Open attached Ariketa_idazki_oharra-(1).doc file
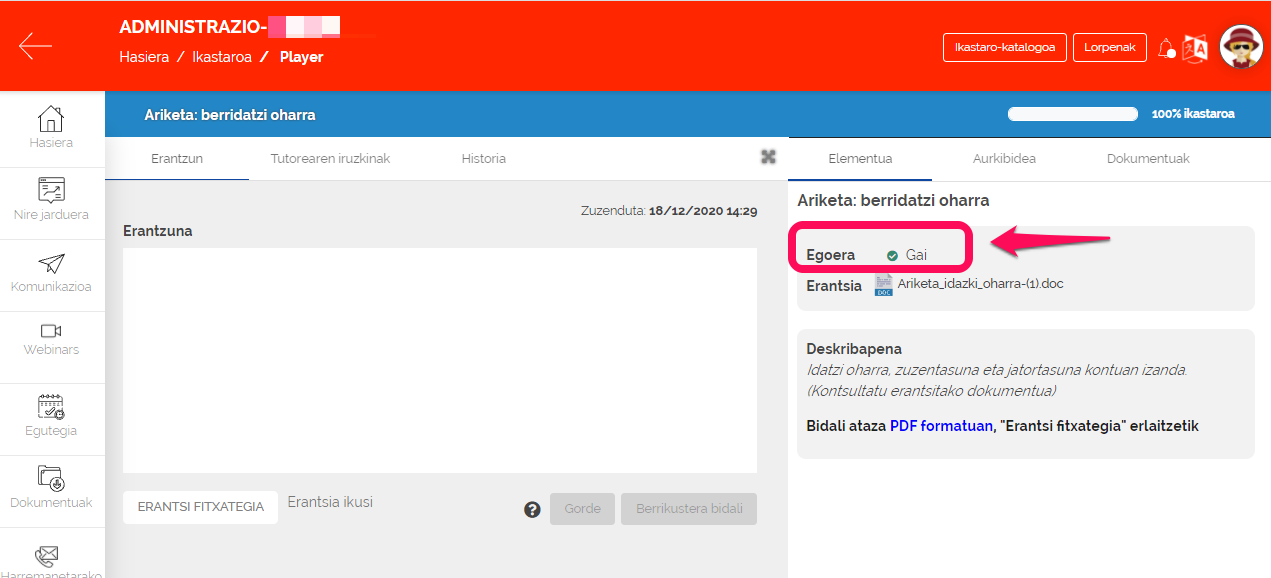Screen dimensions: 1271x578 (x=980, y=284)
